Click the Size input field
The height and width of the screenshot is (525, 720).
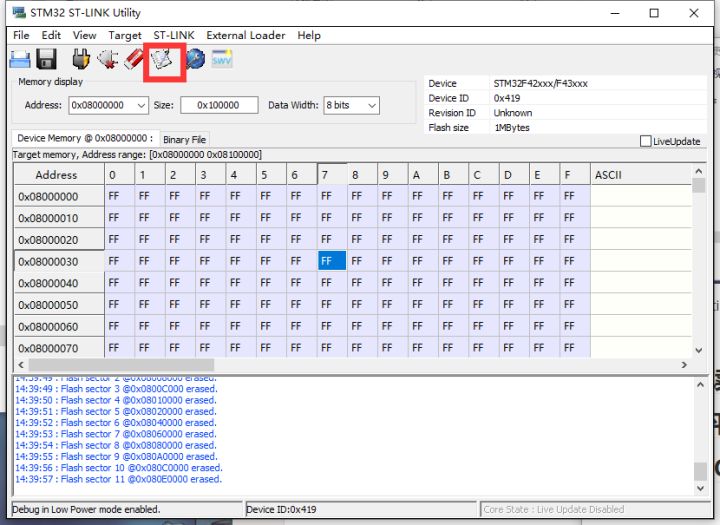(x=219, y=105)
